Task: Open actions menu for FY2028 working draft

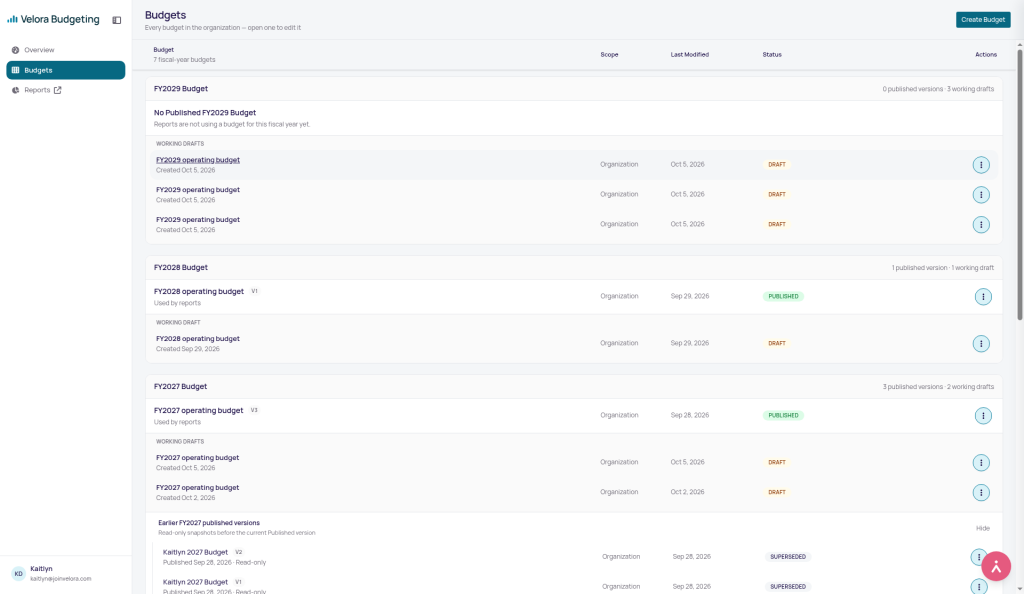Action: point(981,343)
